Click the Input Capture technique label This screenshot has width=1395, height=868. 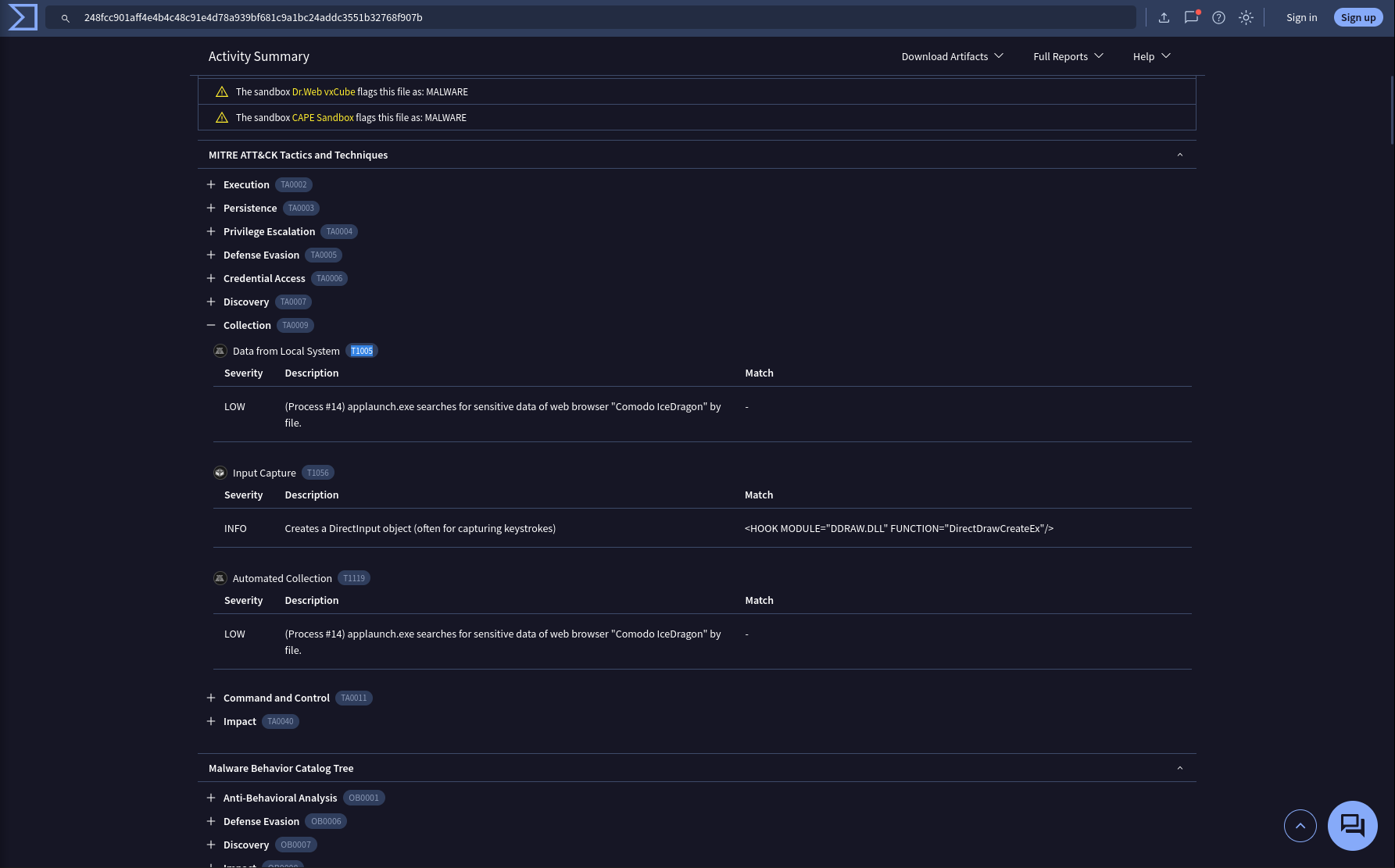coord(264,473)
